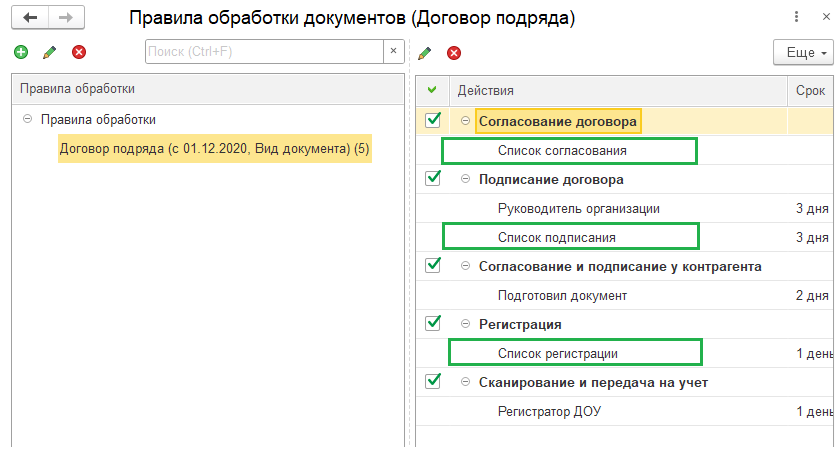This screenshot has width=838, height=452.
Task: Click the green add rule icon
Action: [x=21, y=52]
